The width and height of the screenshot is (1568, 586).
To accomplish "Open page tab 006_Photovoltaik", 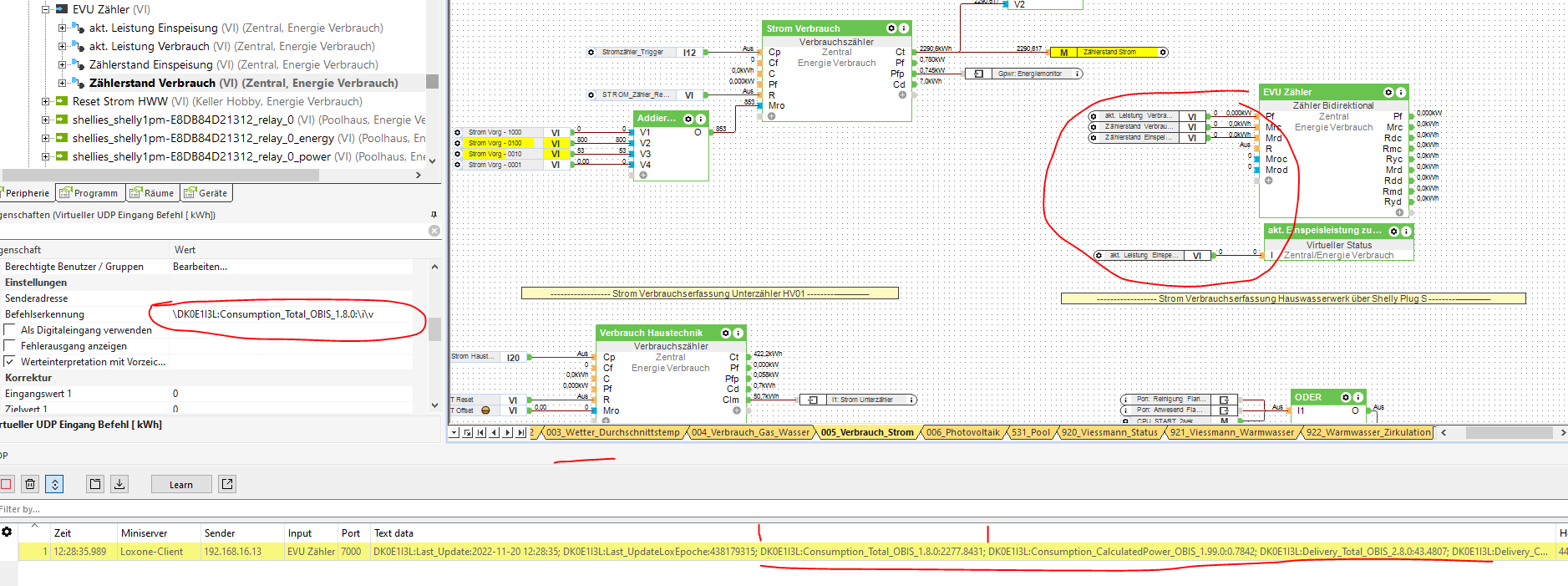I will click(x=962, y=432).
